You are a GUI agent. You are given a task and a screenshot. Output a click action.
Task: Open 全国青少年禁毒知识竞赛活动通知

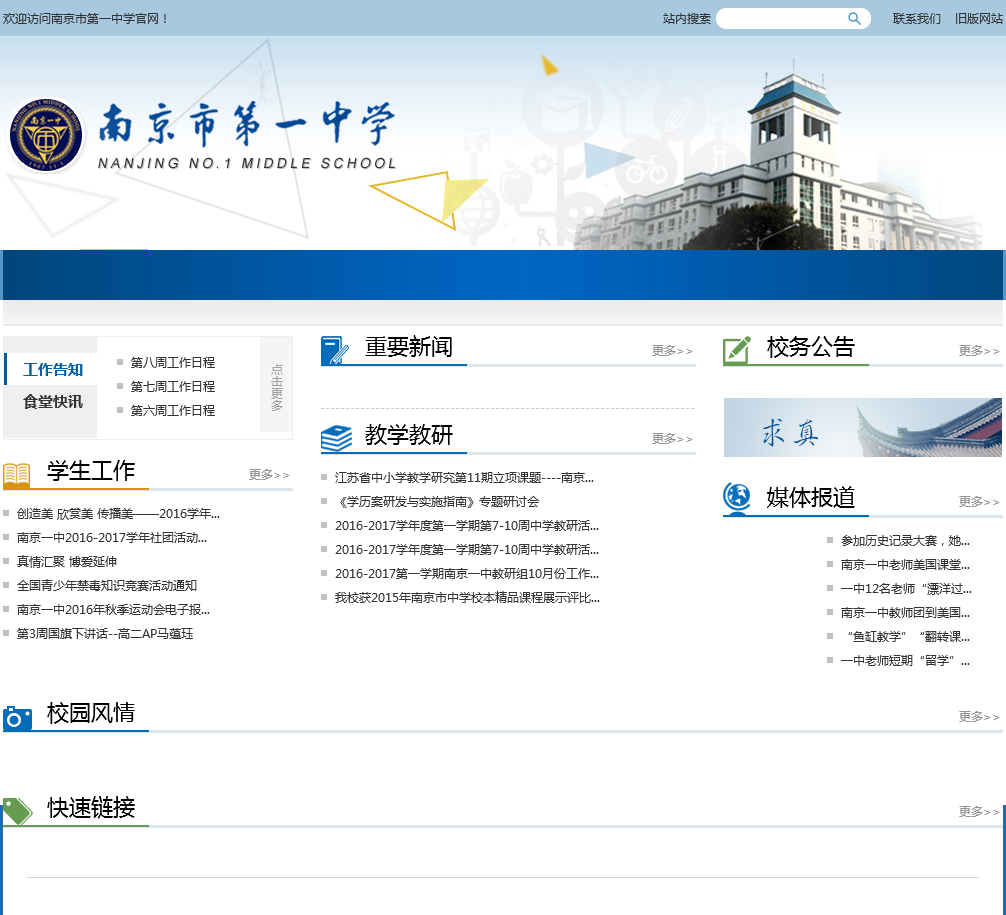(x=107, y=586)
